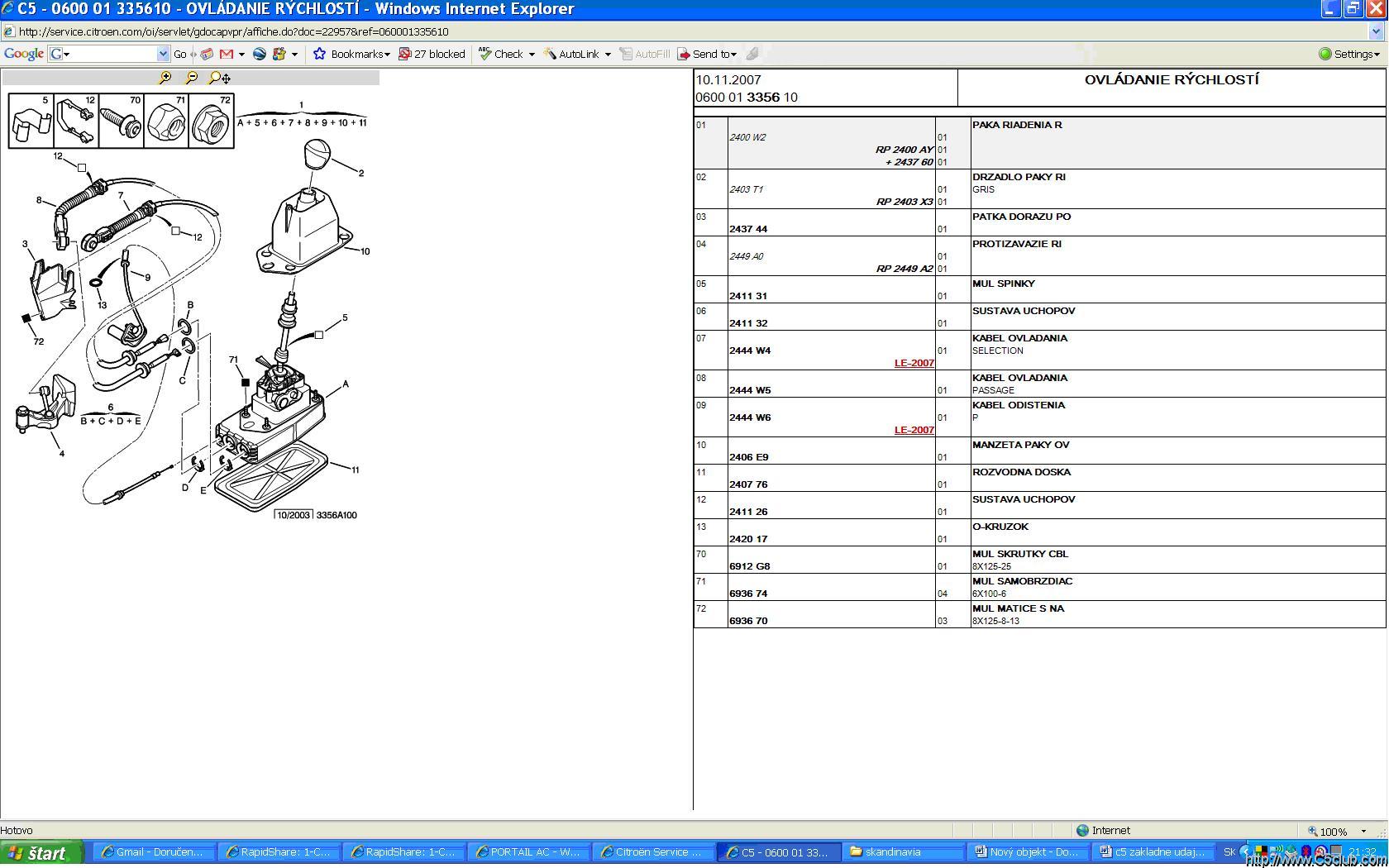This screenshot has width=1389, height=868.
Task: Open the skandinavia folder from taskbar
Action: point(903,852)
